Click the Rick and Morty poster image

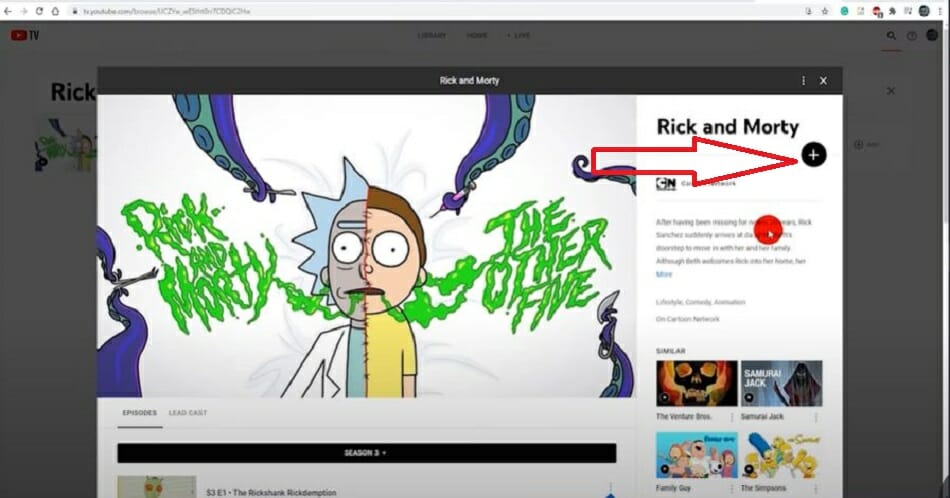pyautogui.click(x=367, y=246)
